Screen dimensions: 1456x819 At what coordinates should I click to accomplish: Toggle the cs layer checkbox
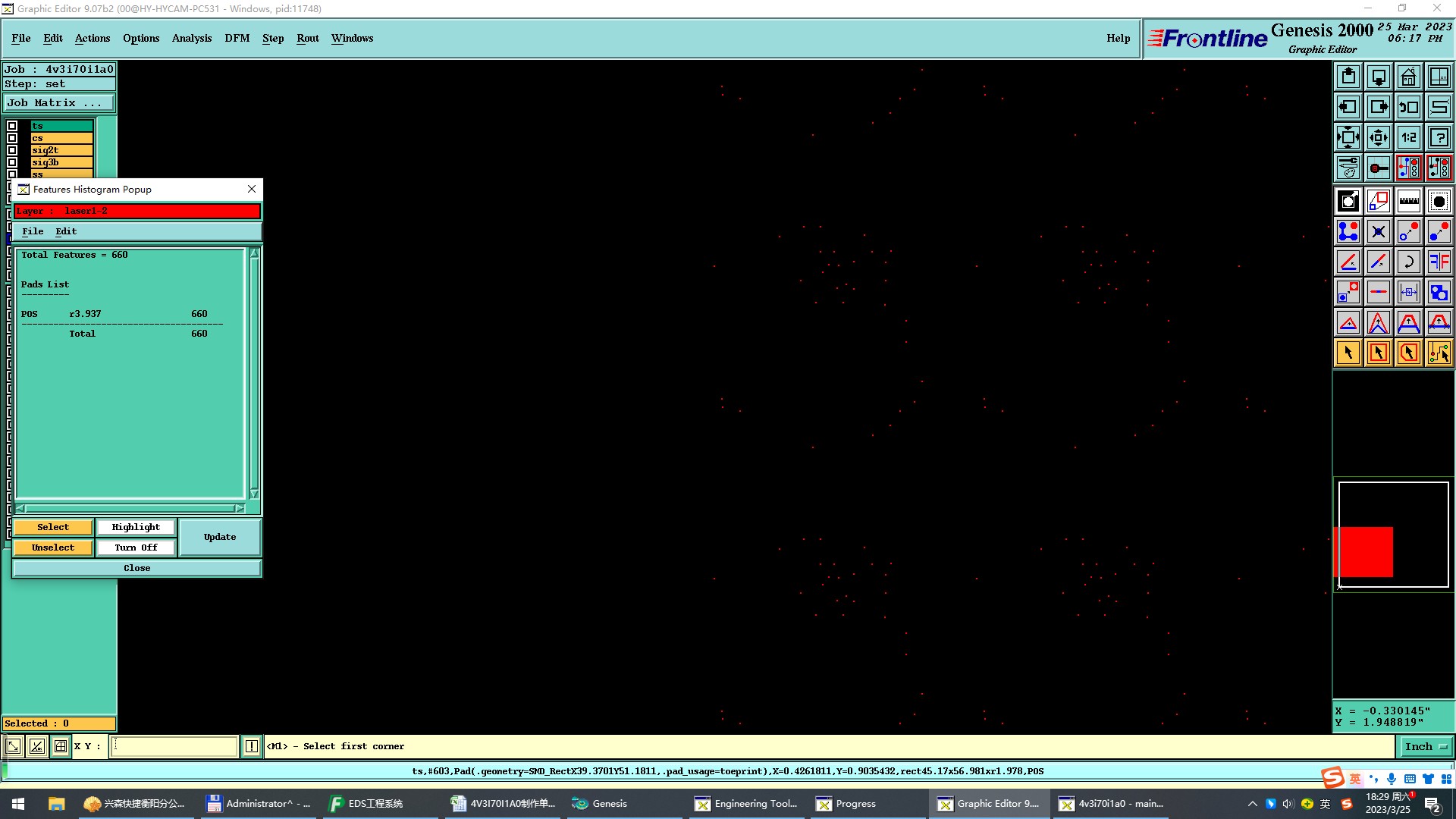[x=12, y=138]
